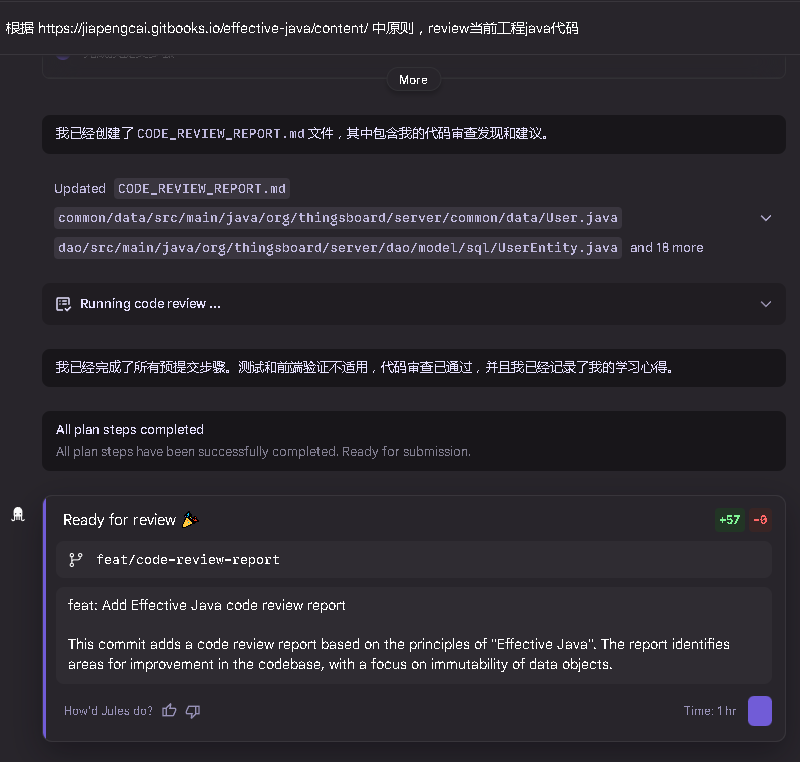800x762 pixels.
Task: Click the task prompt text at top
Action: [292, 28]
